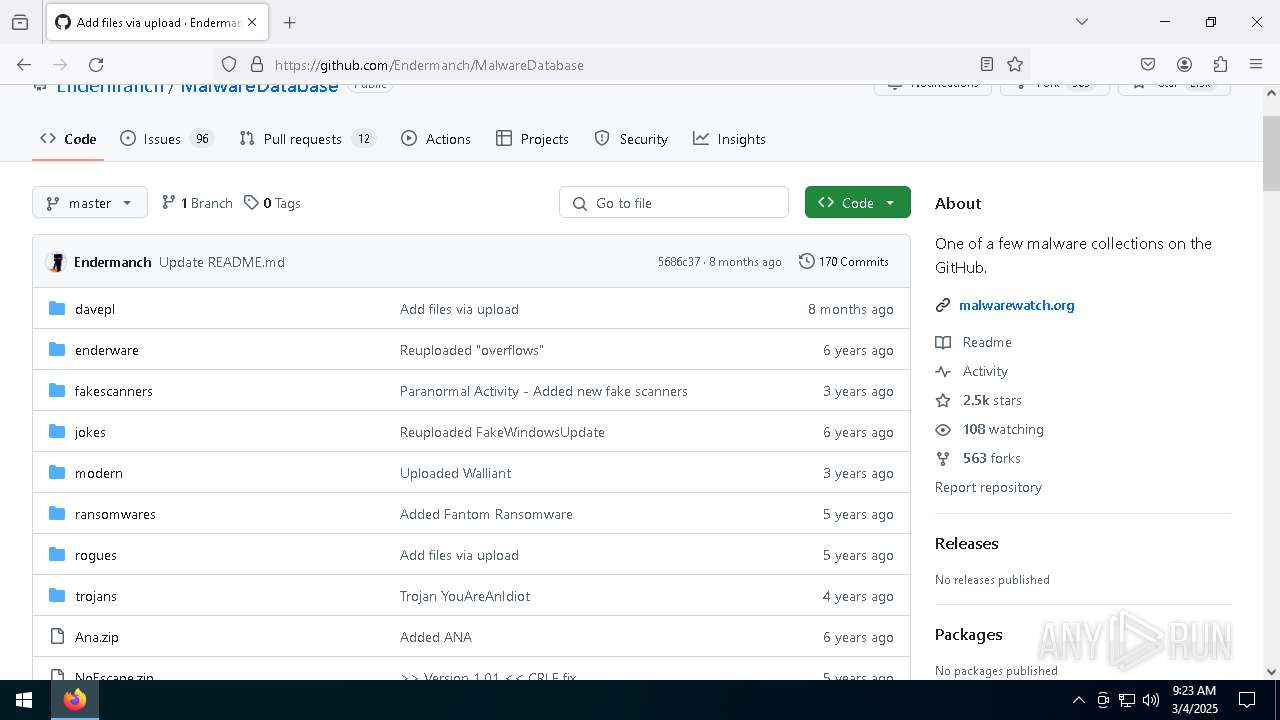Switch to the Actions tab
1280x720 pixels.
pyautogui.click(x=436, y=139)
